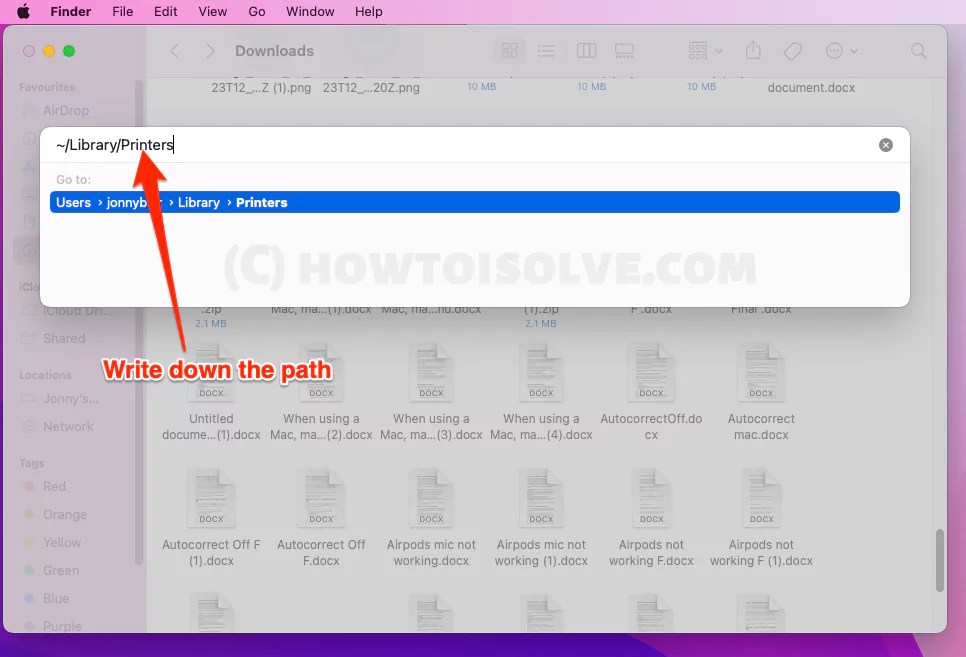Start a search with the magnifying glass icon
This screenshot has height=657, width=966.
click(918, 50)
